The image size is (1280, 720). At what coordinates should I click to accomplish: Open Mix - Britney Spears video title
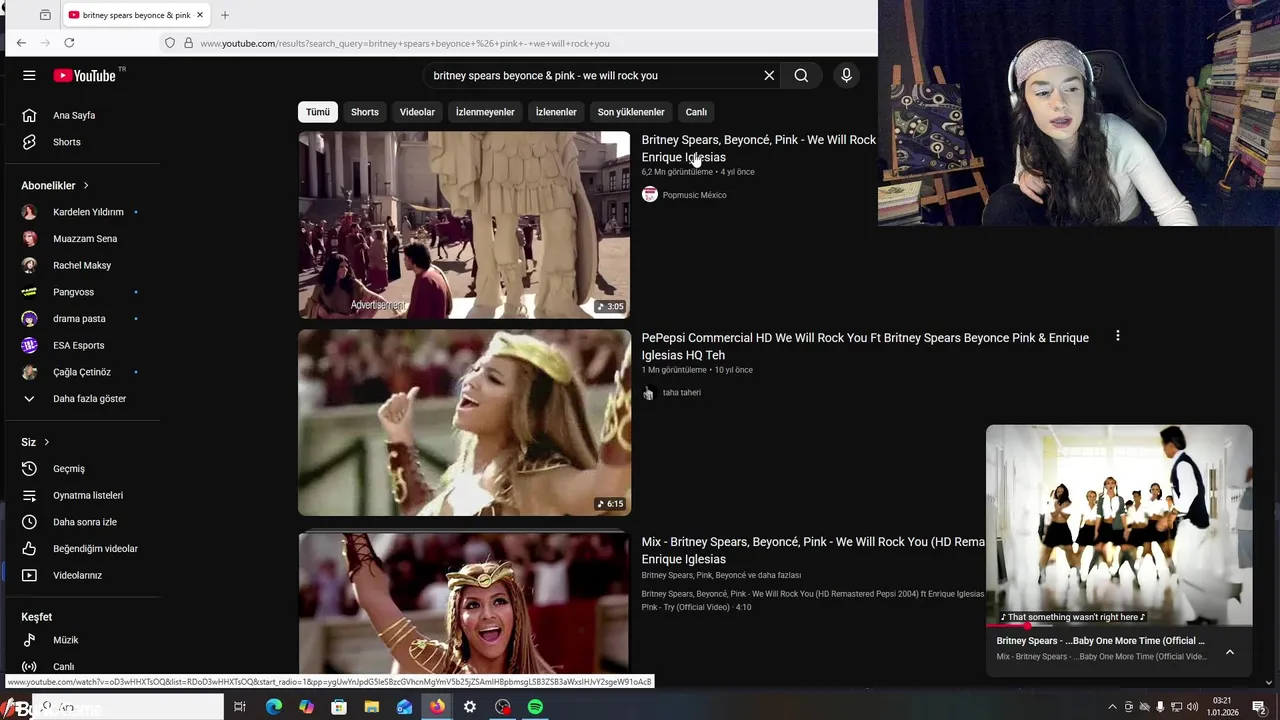point(813,550)
